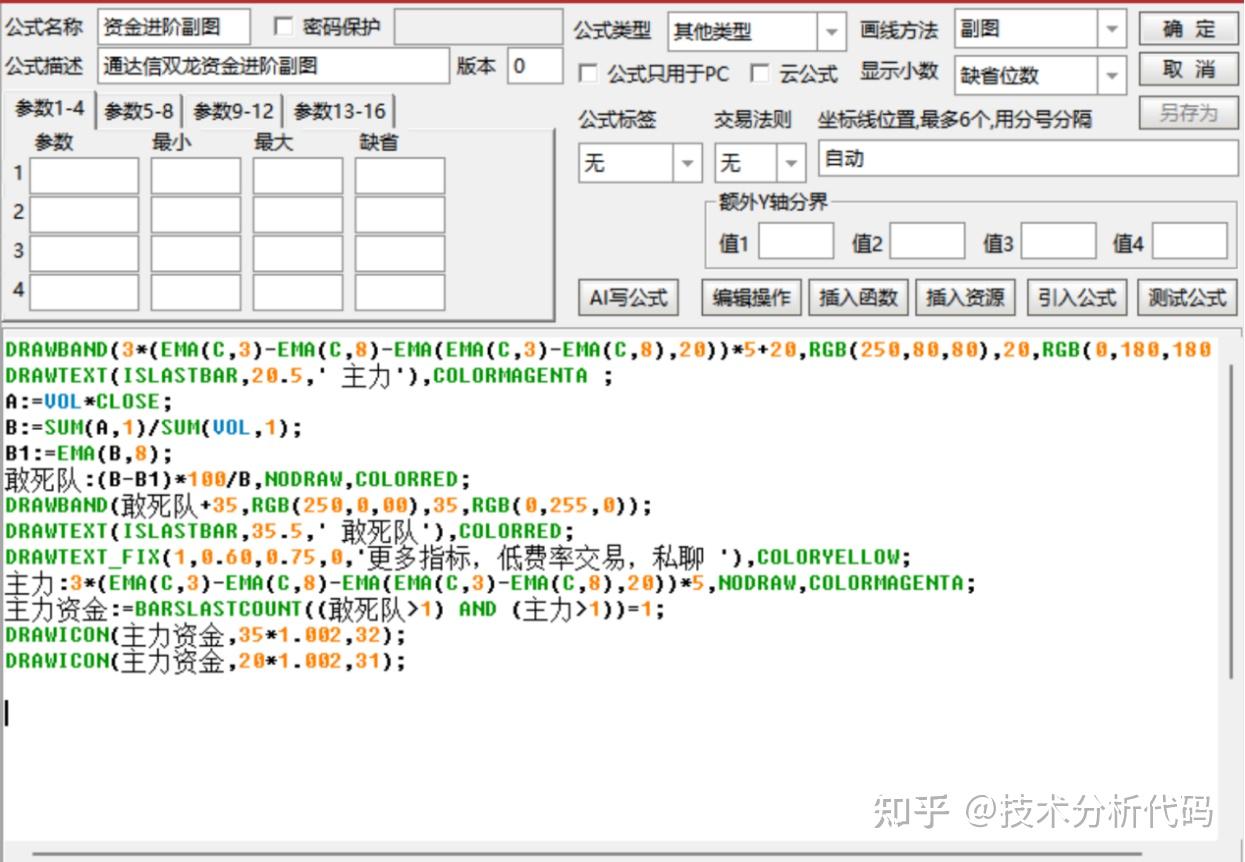1245x862 pixels.
Task: Click the line 'B:=SUM(A,1)/SUM(VOL,1);'
Action: [153, 428]
